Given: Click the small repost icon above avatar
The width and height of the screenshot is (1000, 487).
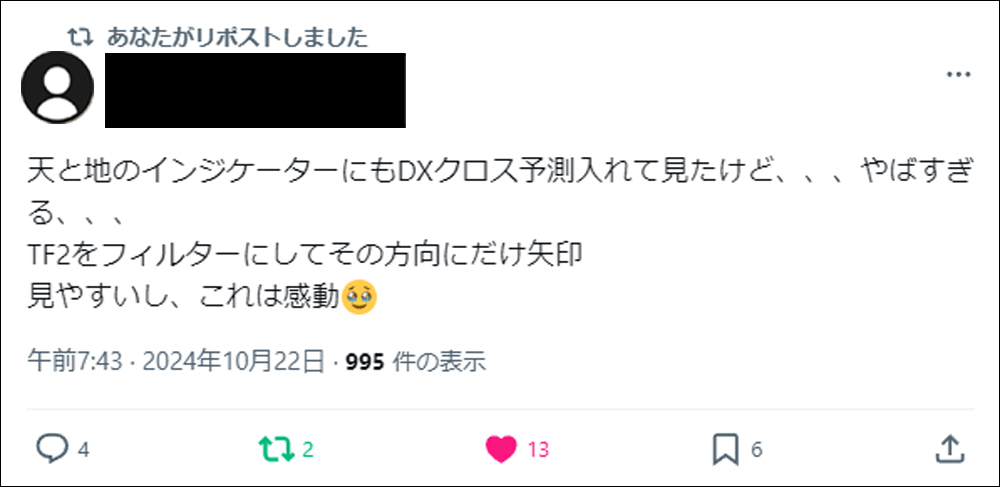Looking at the screenshot, I should pos(80,38).
